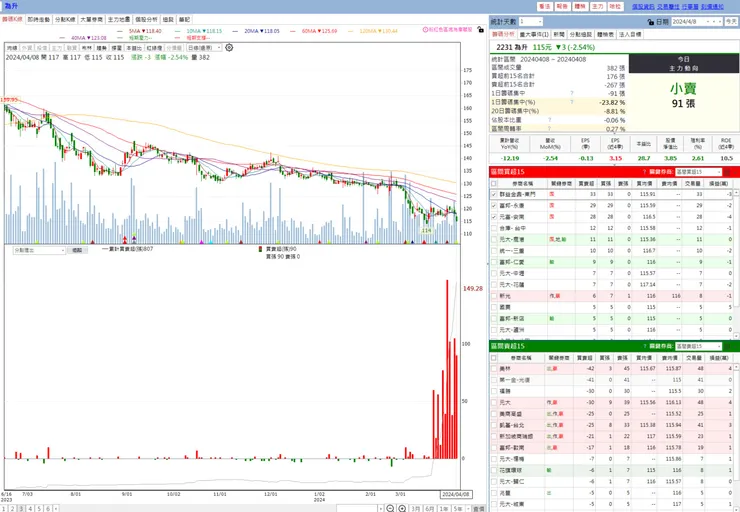Set chart range with 3月 button
Screen dimensions: 740x512
[x=415, y=509]
